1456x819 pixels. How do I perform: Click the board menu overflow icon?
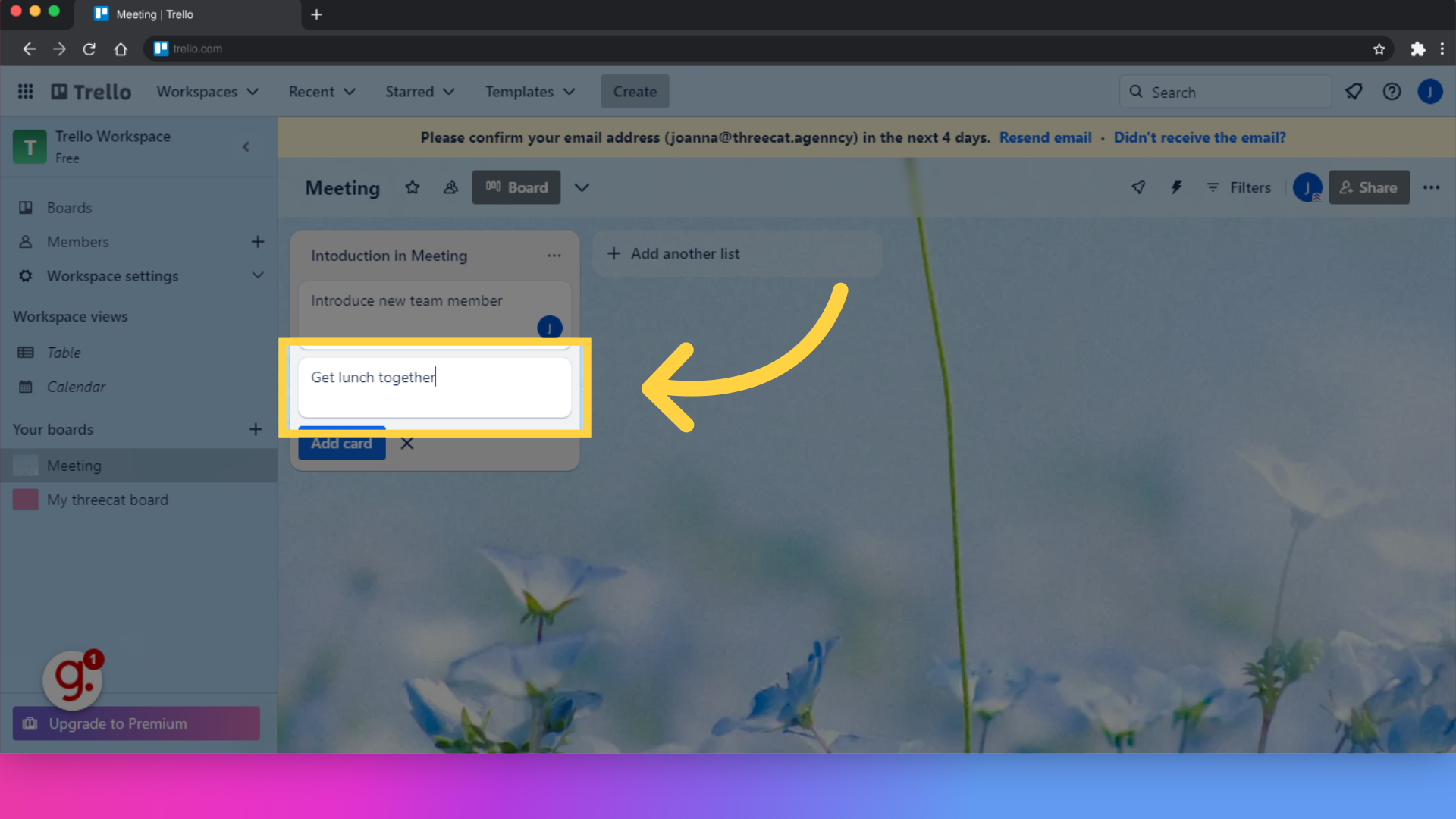pyautogui.click(x=1432, y=187)
